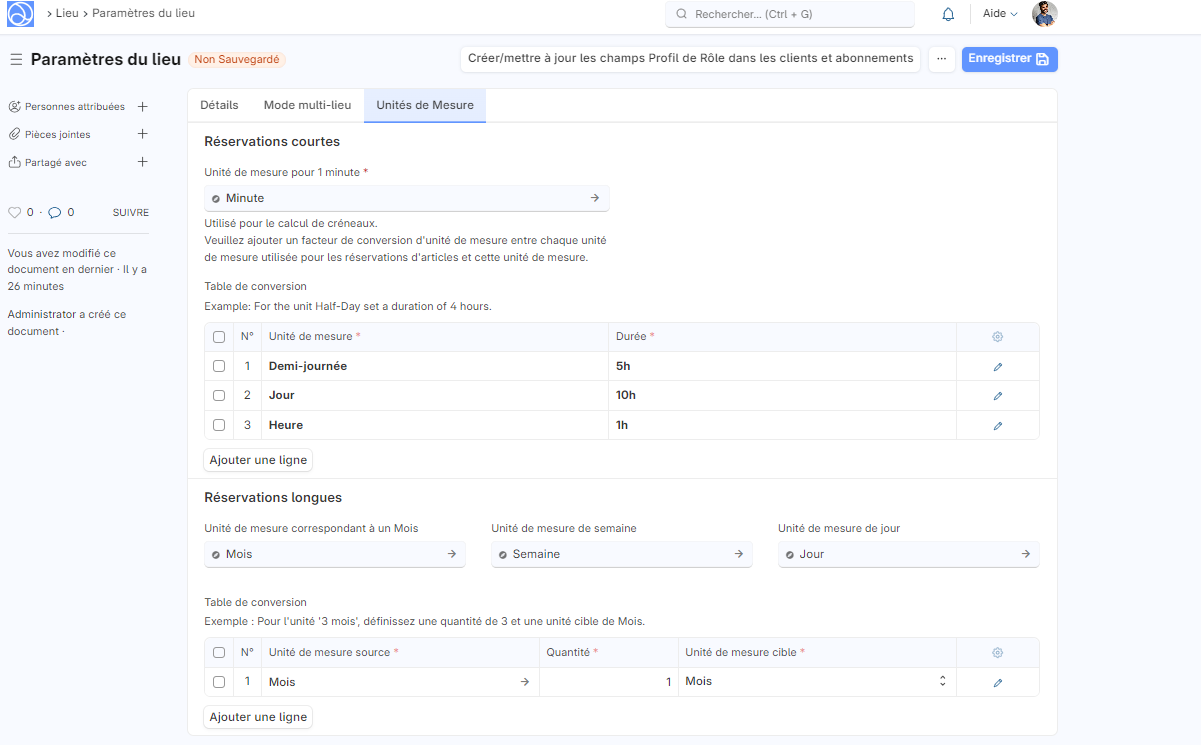The width and height of the screenshot is (1201, 745).
Task: Expand the Aide help menu
Action: click(1000, 14)
